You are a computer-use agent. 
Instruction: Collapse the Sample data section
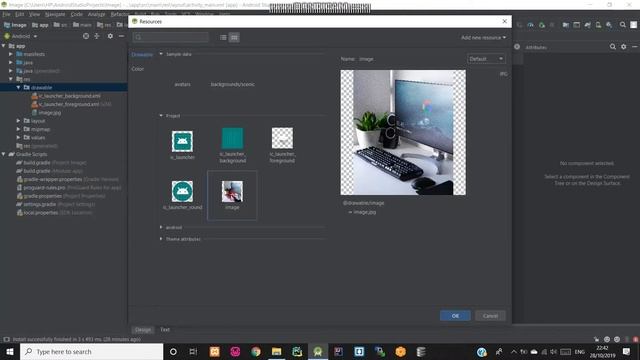click(161, 54)
